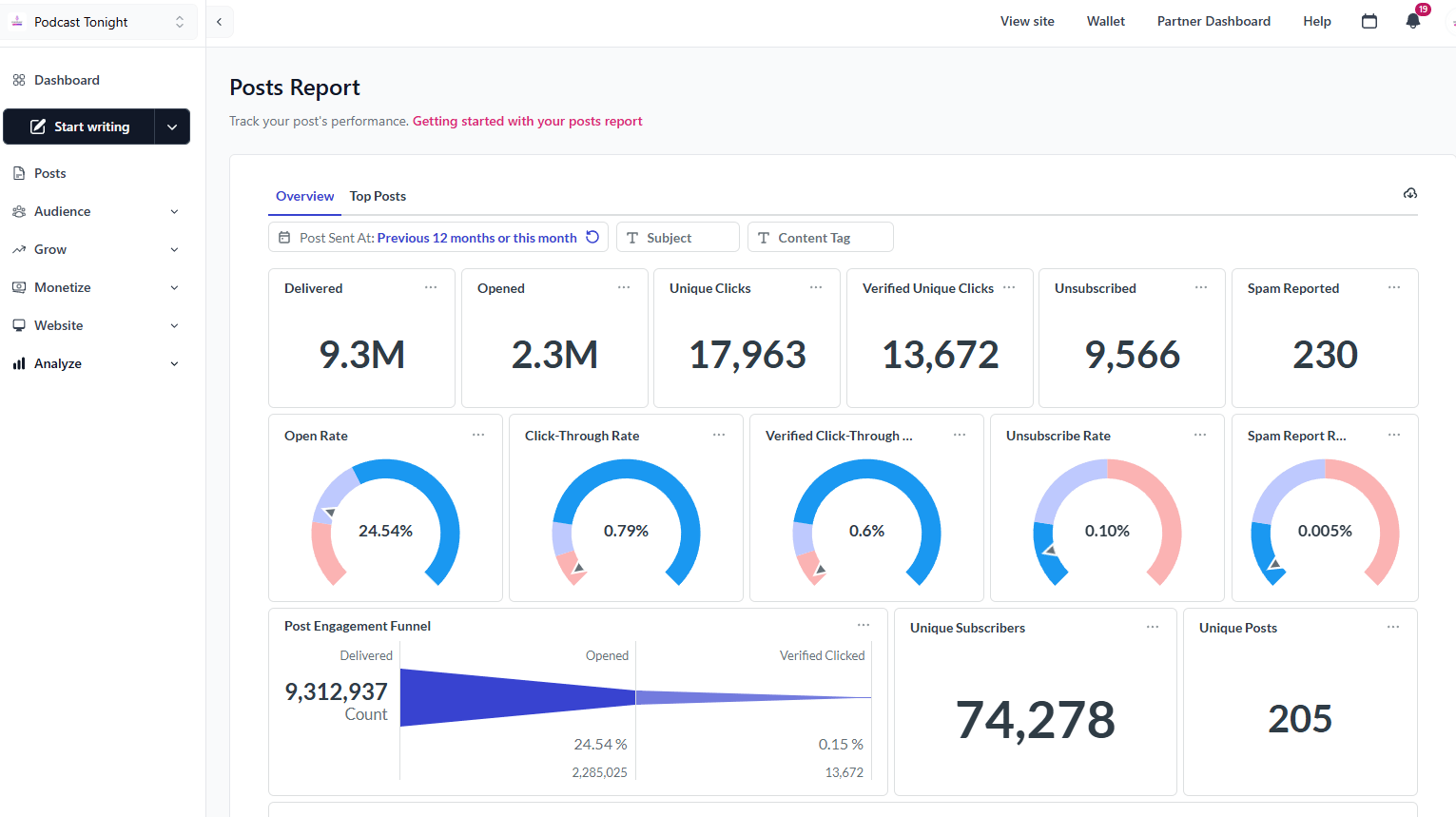Open Unique Subscribers card options menu
The height and width of the screenshot is (817, 1456).
[1153, 627]
